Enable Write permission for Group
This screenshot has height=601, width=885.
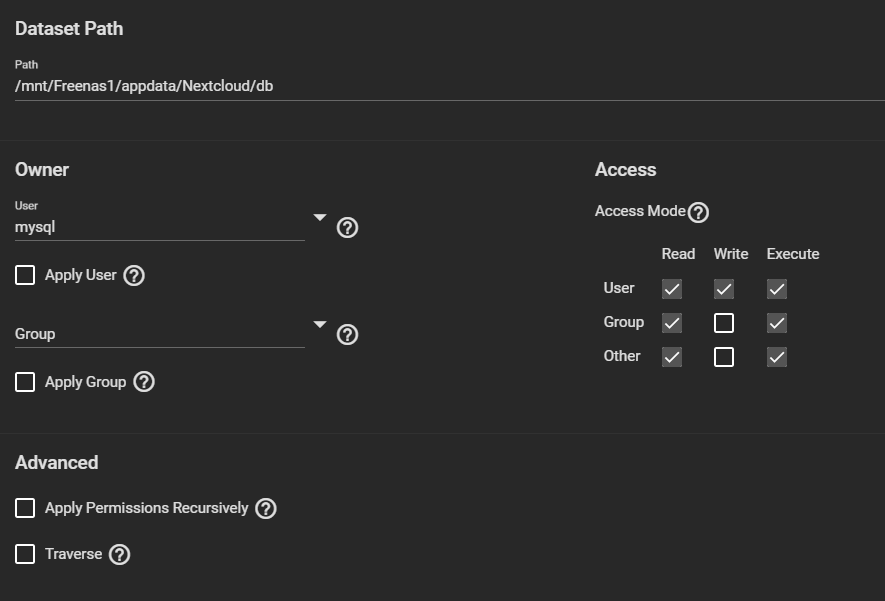click(x=724, y=323)
